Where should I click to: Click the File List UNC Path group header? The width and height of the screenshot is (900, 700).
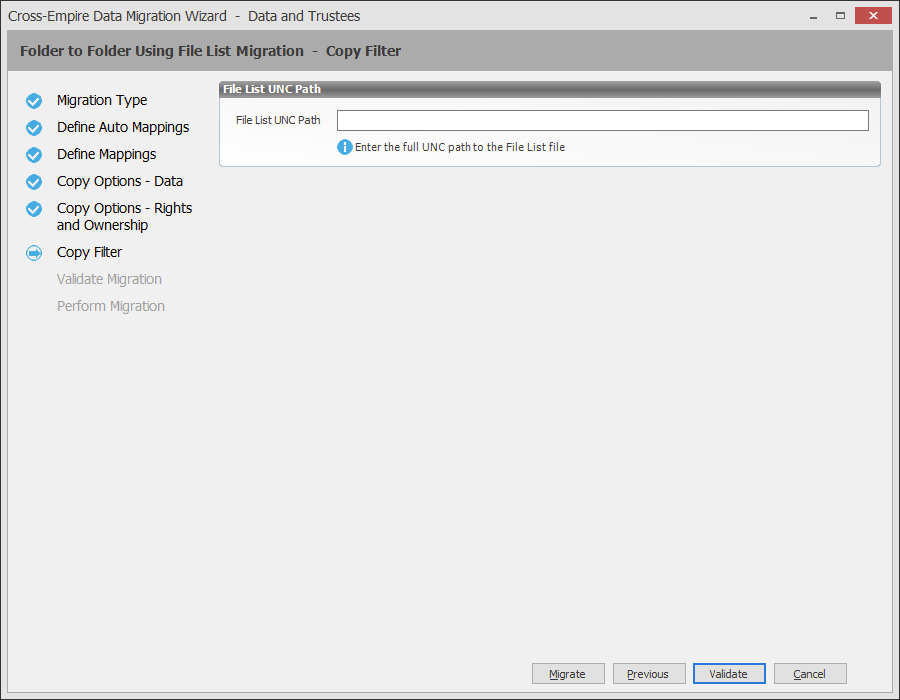[x=549, y=90]
